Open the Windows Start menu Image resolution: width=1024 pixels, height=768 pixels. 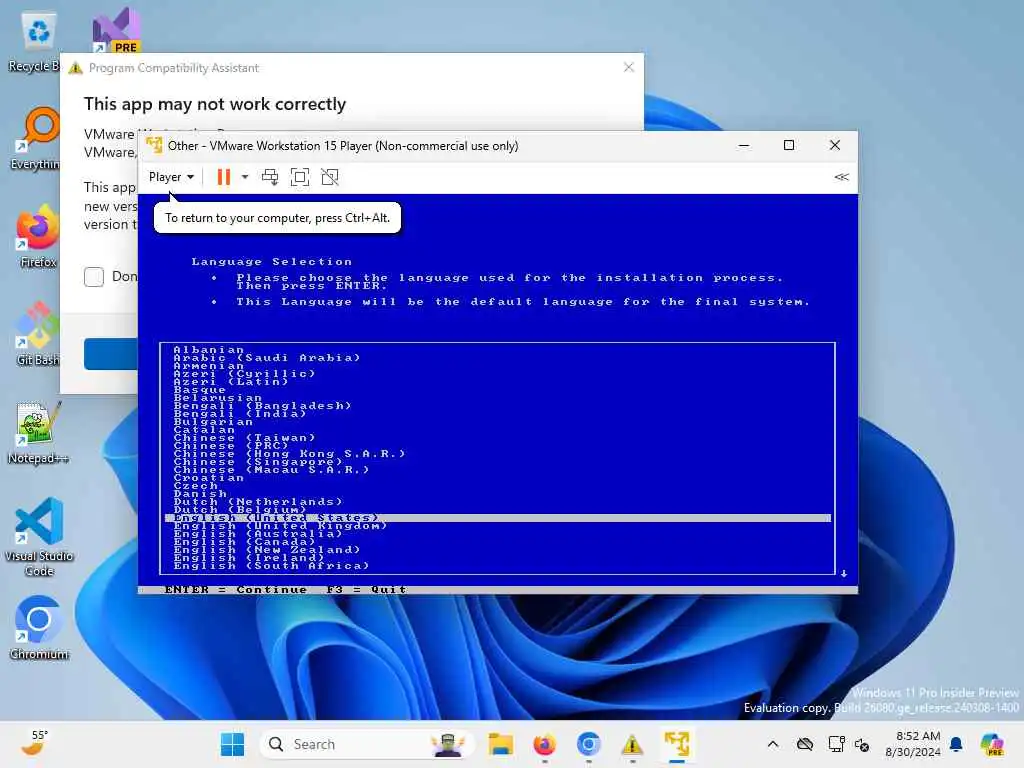pos(232,744)
